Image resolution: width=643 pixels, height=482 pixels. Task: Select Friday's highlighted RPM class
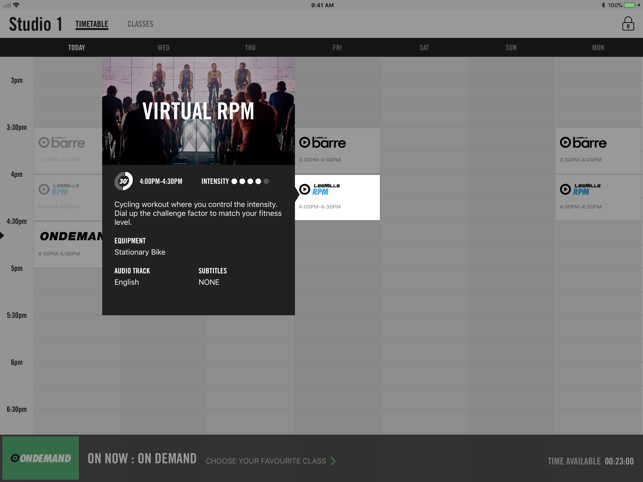click(337, 197)
